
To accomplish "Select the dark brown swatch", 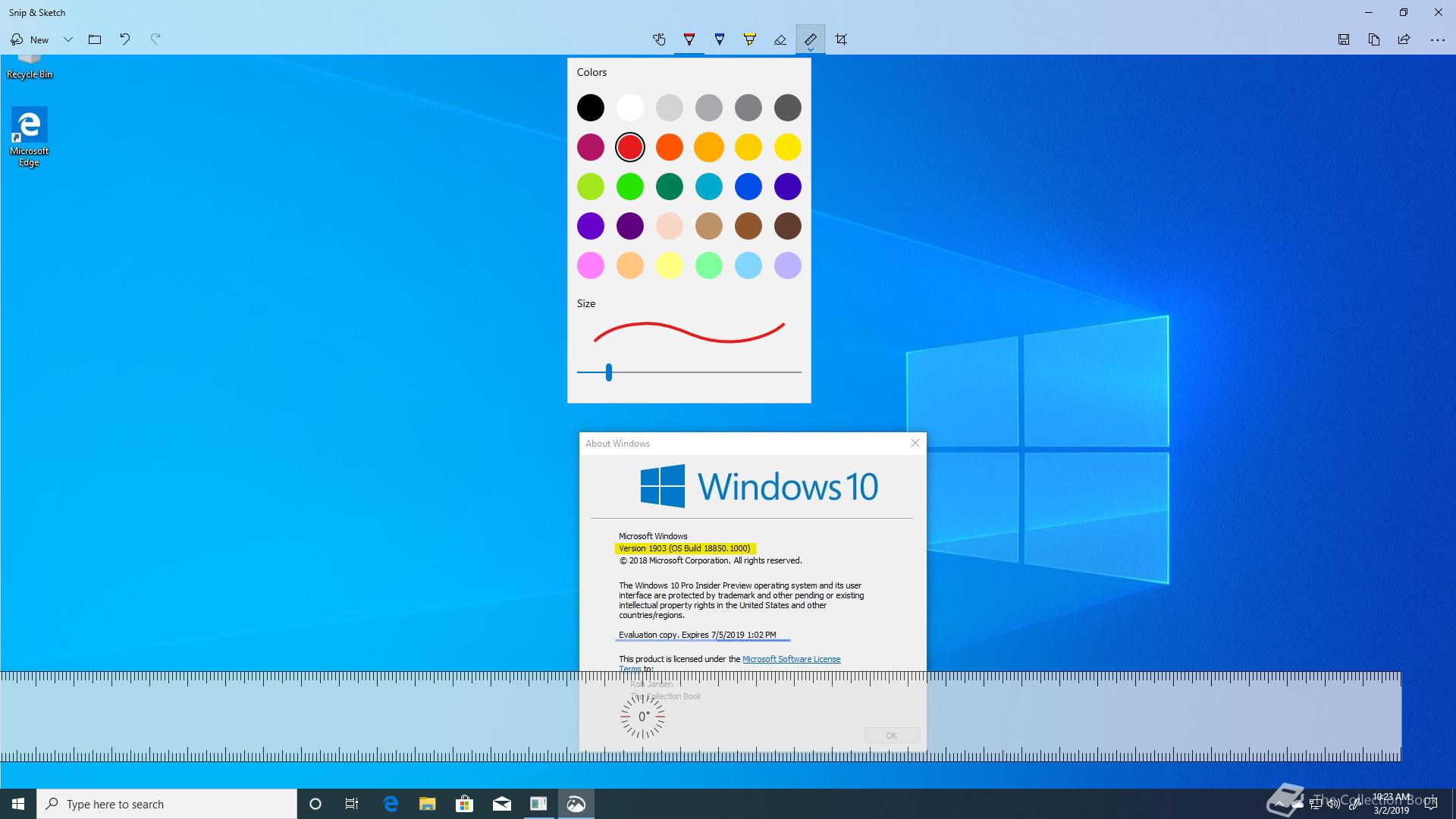I will tap(788, 226).
